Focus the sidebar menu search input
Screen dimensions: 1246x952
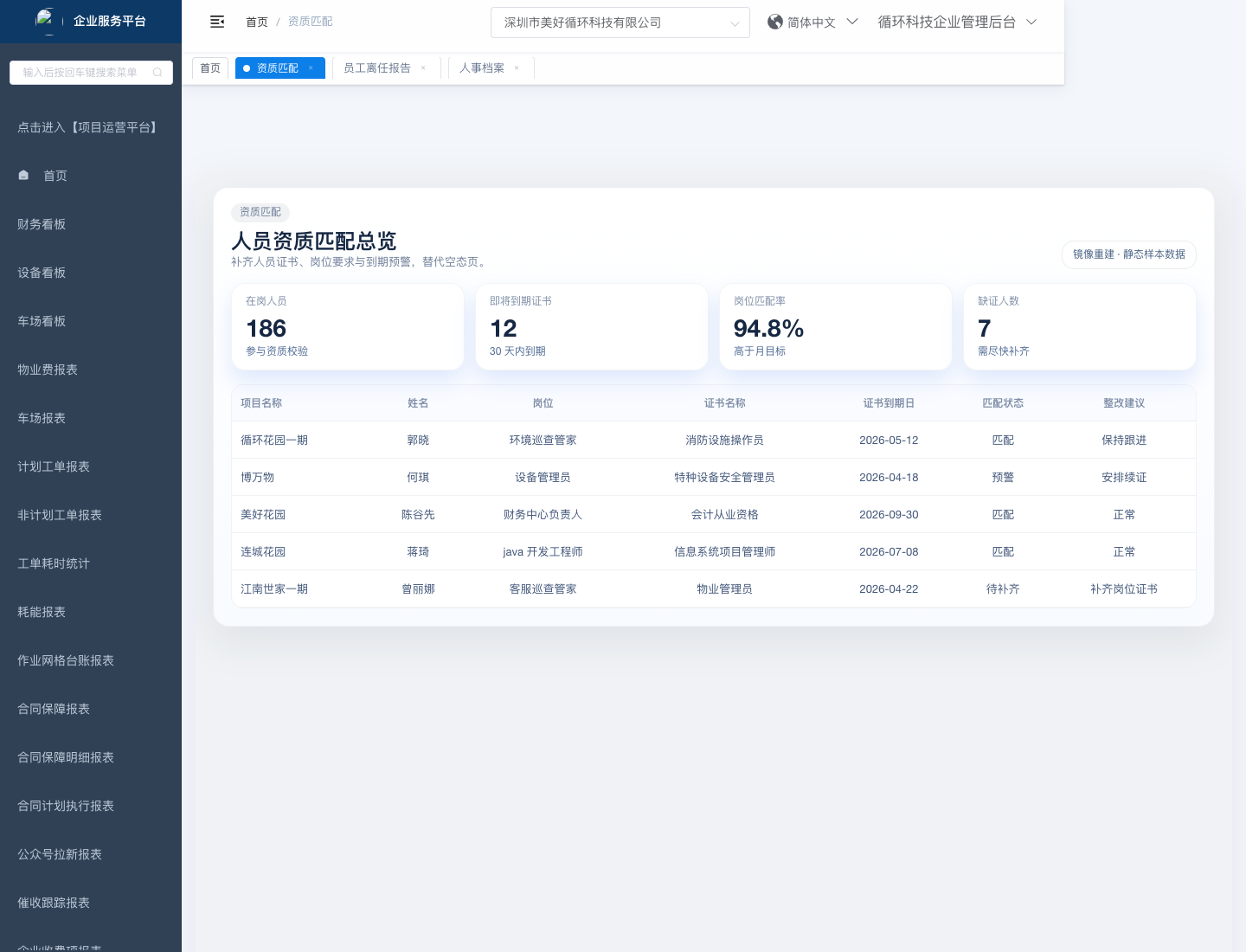tap(82, 73)
